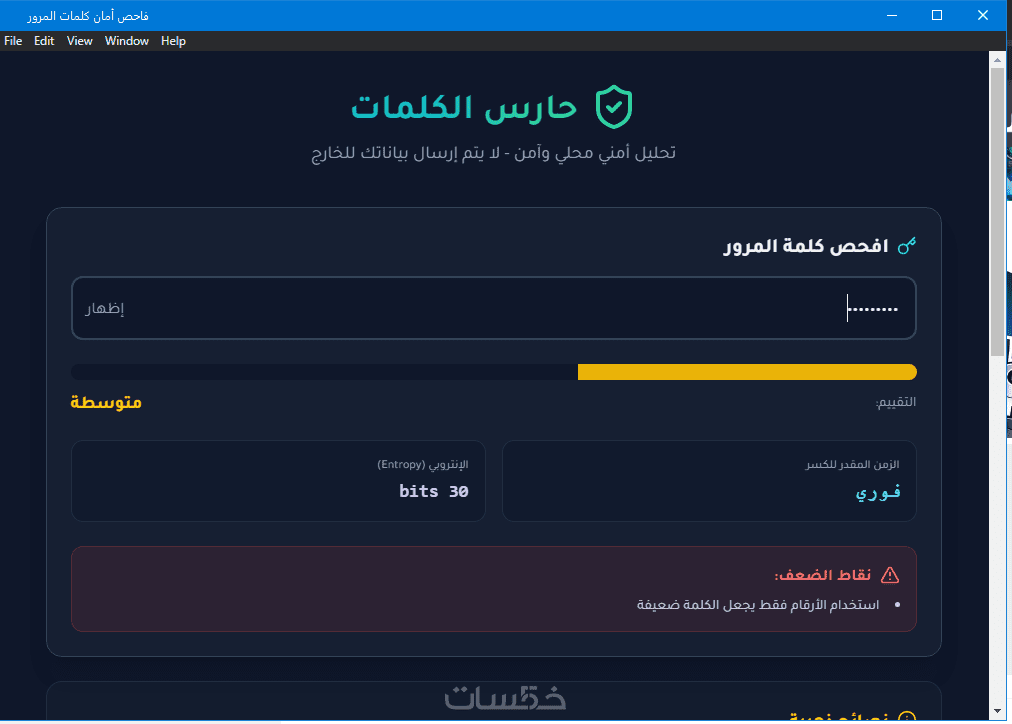Maximize the password checker window
This screenshot has width=1012, height=724.
click(937, 15)
